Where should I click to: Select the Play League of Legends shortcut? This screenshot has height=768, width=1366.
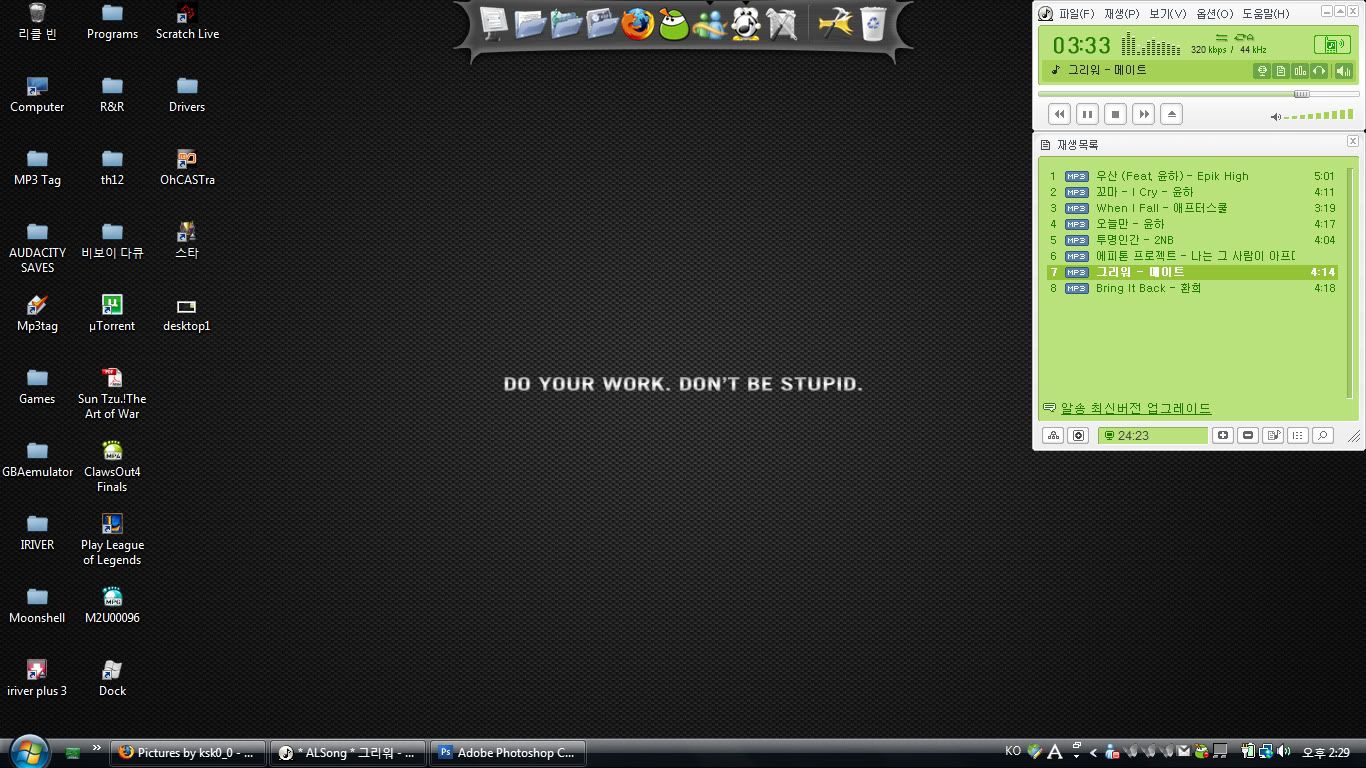[x=112, y=539]
